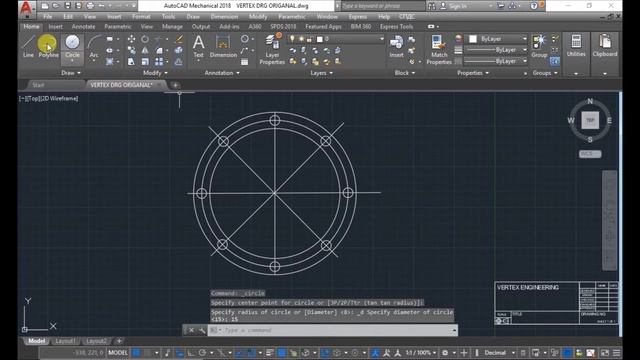Viewport: 640px width, 360px height.
Task: Open the Dimension menu
Action: 224,17
